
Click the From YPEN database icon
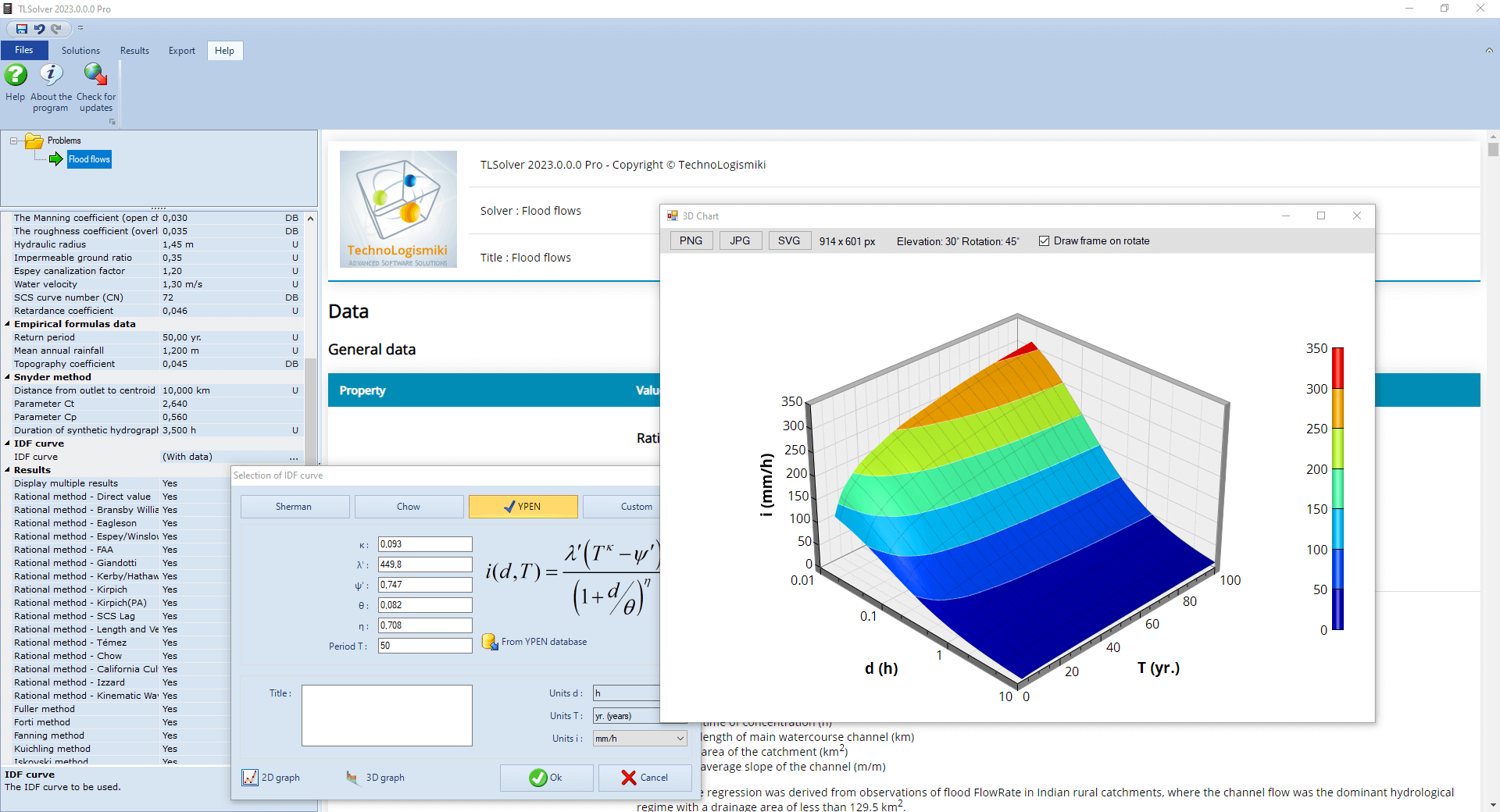[490, 642]
